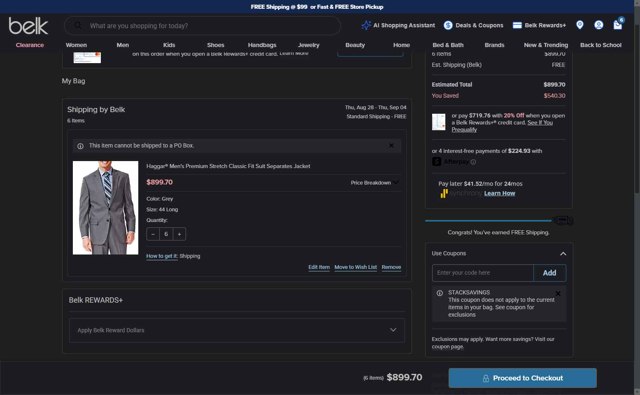The image size is (640, 395).
Task: Open the Beauty menu
Action: [355, 45]
